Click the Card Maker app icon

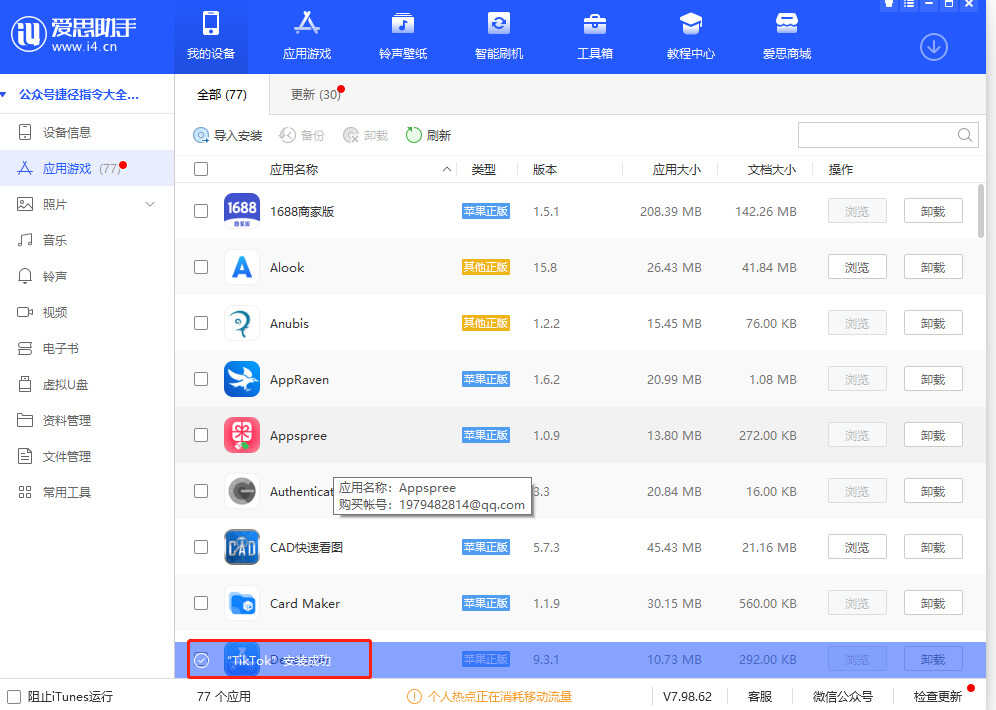tap(242, 603)
